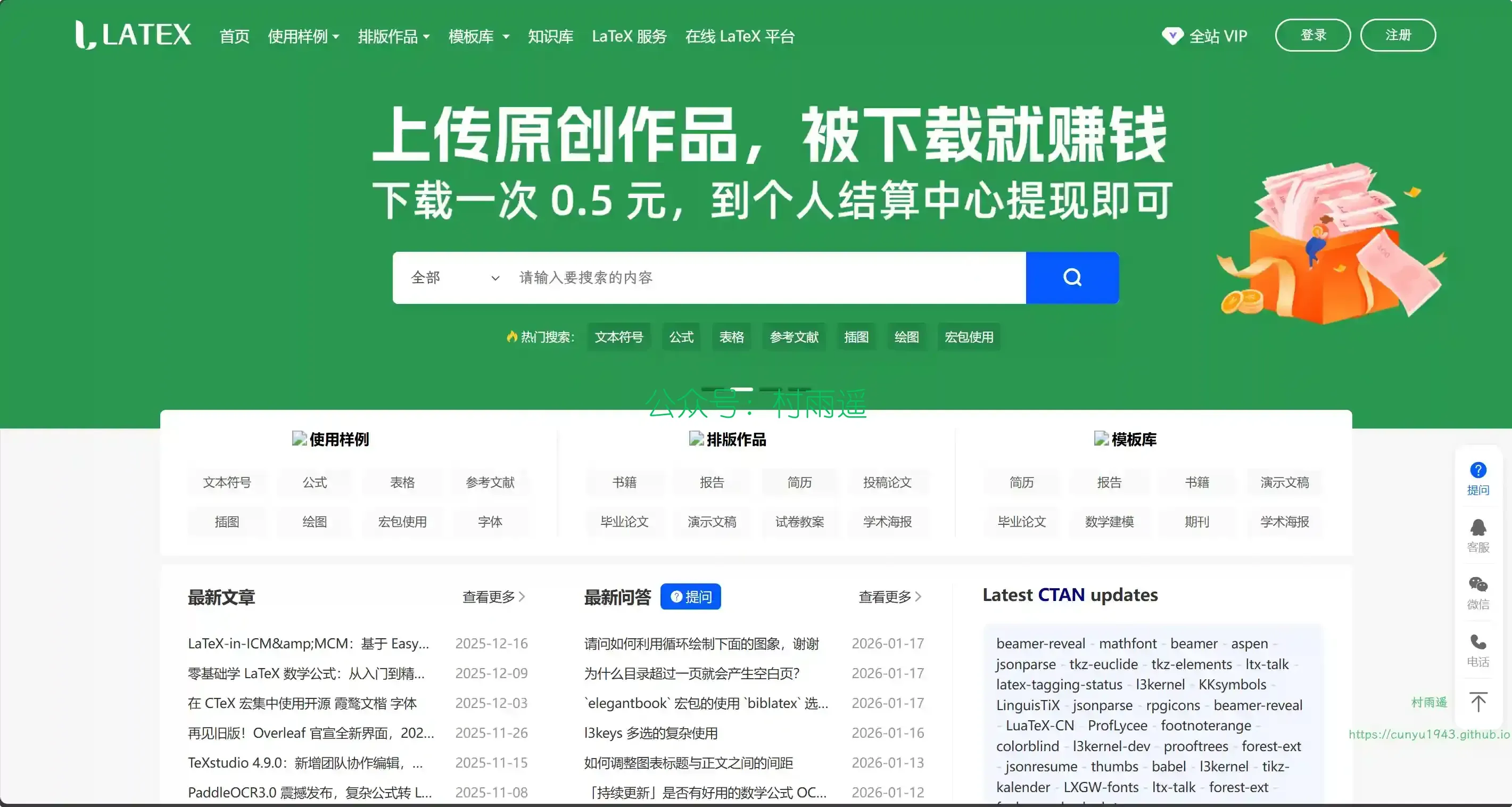The image size is (1512, 807).
Task: Click the 全站 VIP diamond icon
Action: (x=1172, y=36)
